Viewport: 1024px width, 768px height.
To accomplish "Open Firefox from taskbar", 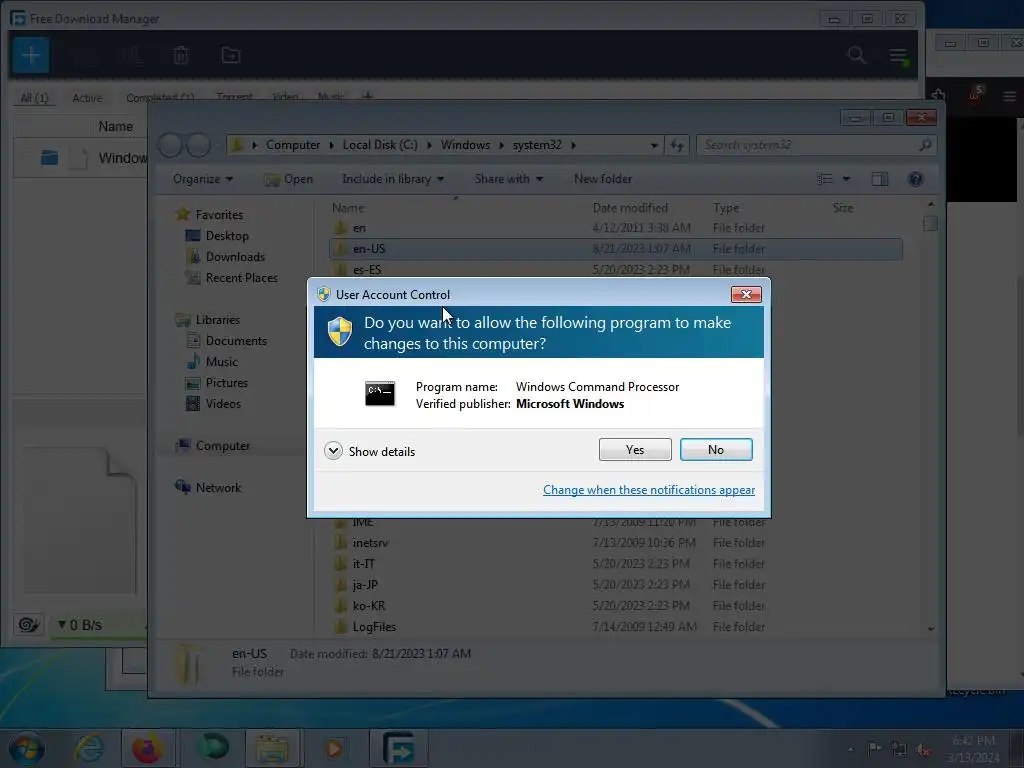I will (x=148, y=748).
